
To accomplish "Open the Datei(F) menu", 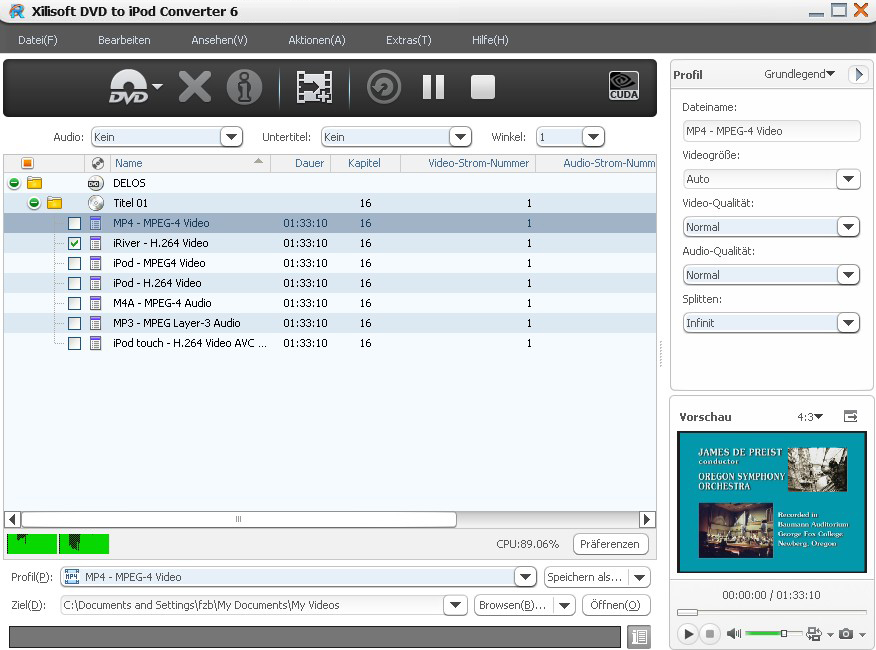I will point(37,40).
